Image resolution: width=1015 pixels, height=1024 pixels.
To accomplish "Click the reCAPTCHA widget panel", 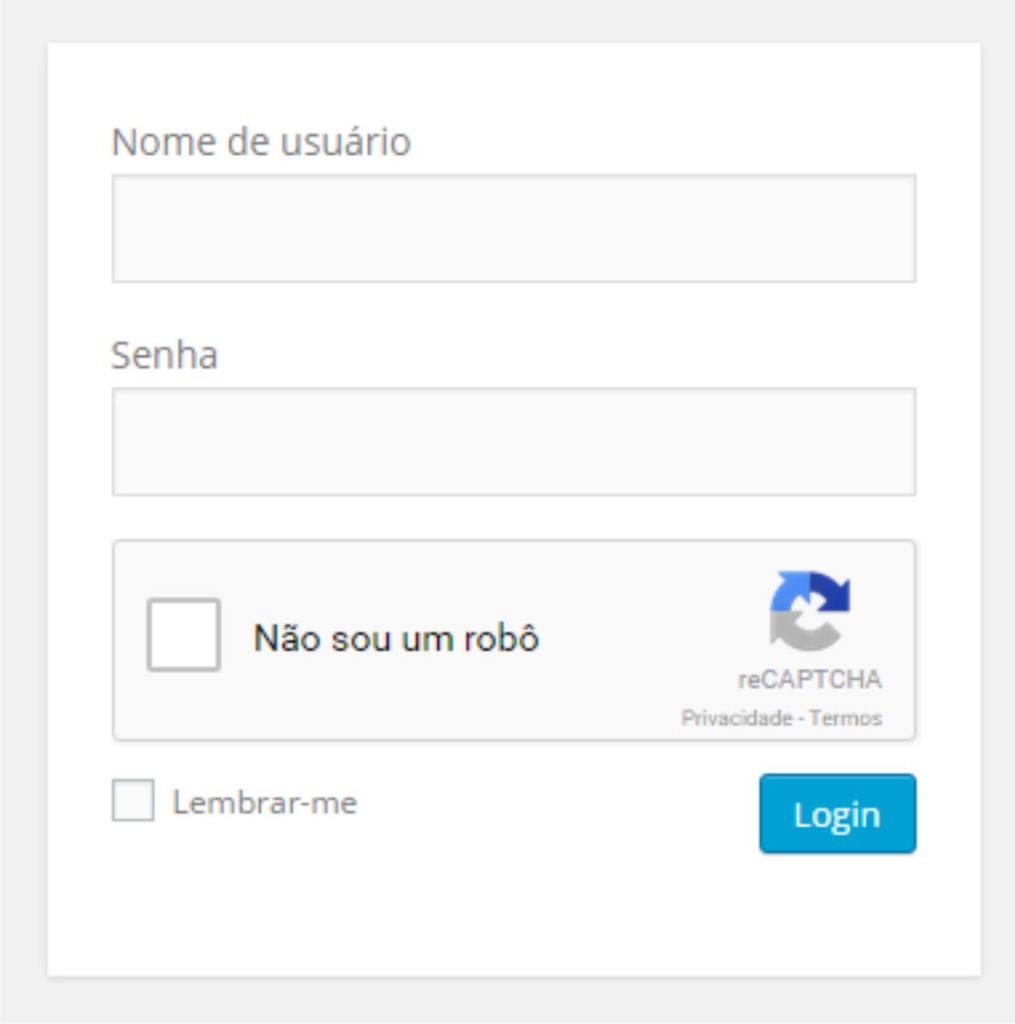I will tap(514, 638).
